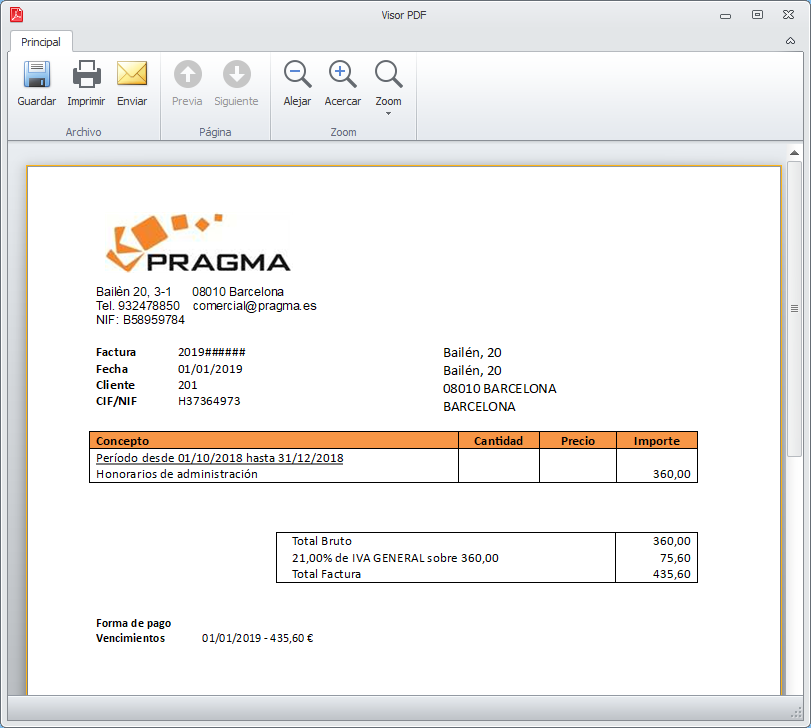Click the Zoom magnifier icon
Image resolution: width=811 pixels, height=728 pixels.
pyautogui.click(x=388, y=74)
